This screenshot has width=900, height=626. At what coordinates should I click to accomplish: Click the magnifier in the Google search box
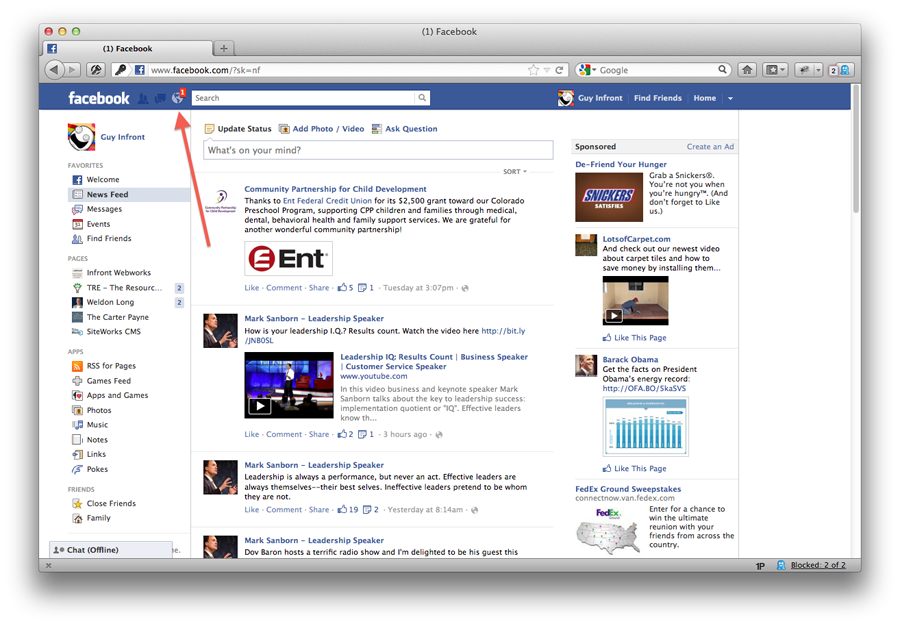point(722,69)
